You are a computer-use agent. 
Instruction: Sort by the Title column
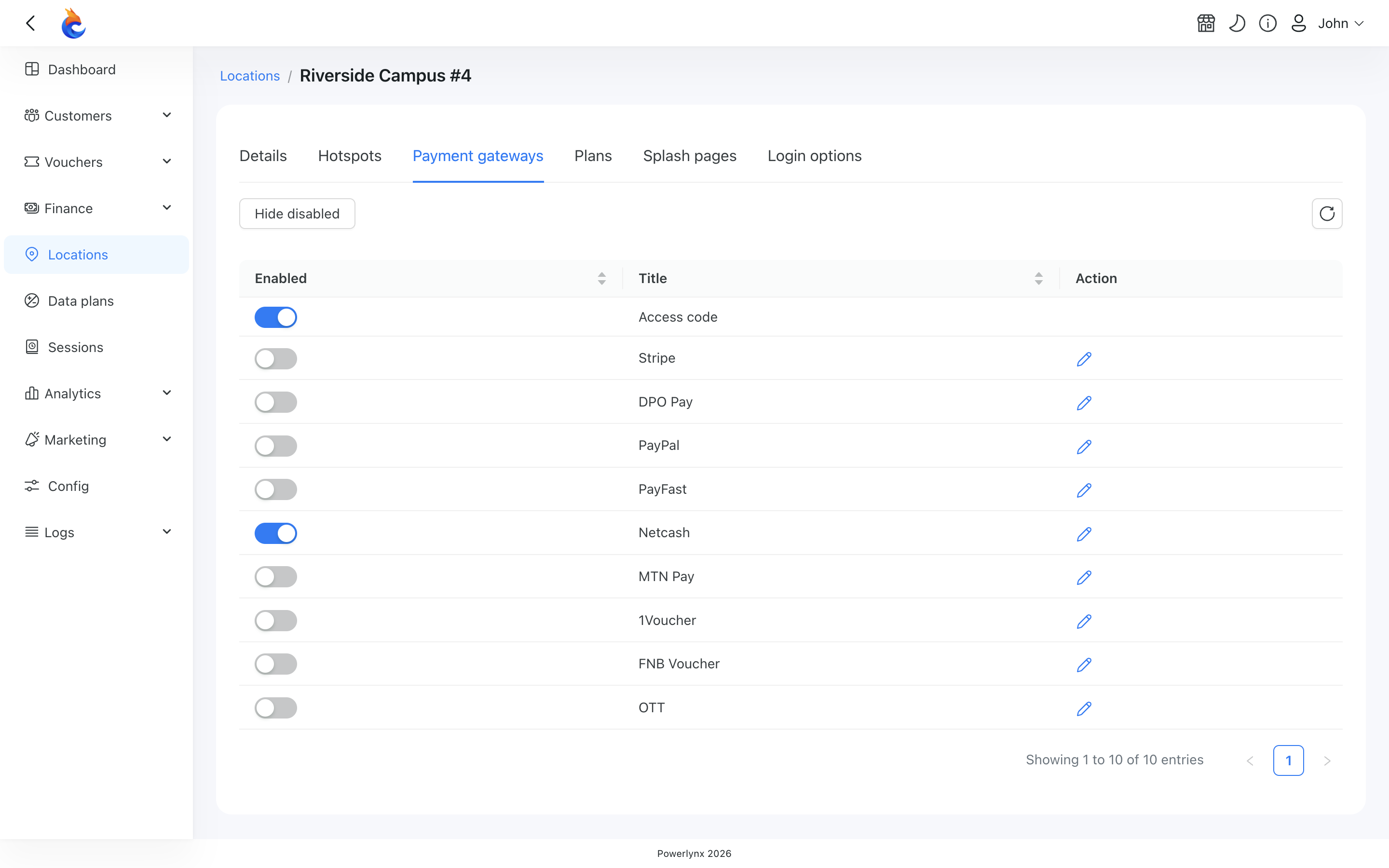[1038, 278]
